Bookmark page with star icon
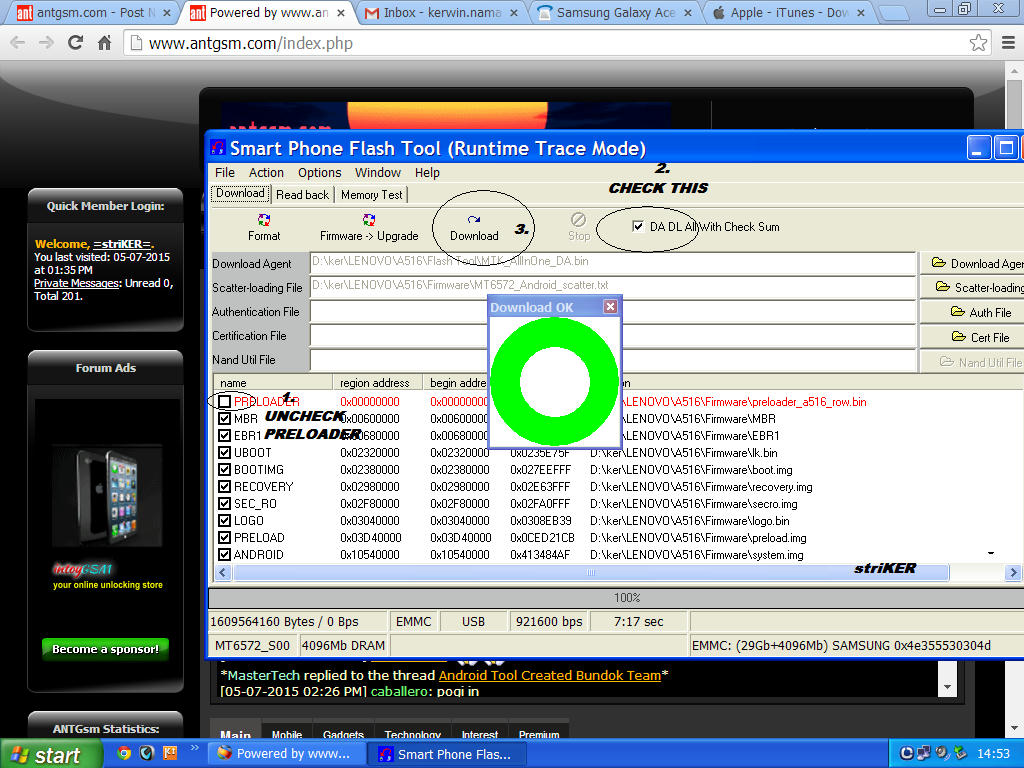The width and height of the screenshot is (1024, 768). click(x=978, y=43)
